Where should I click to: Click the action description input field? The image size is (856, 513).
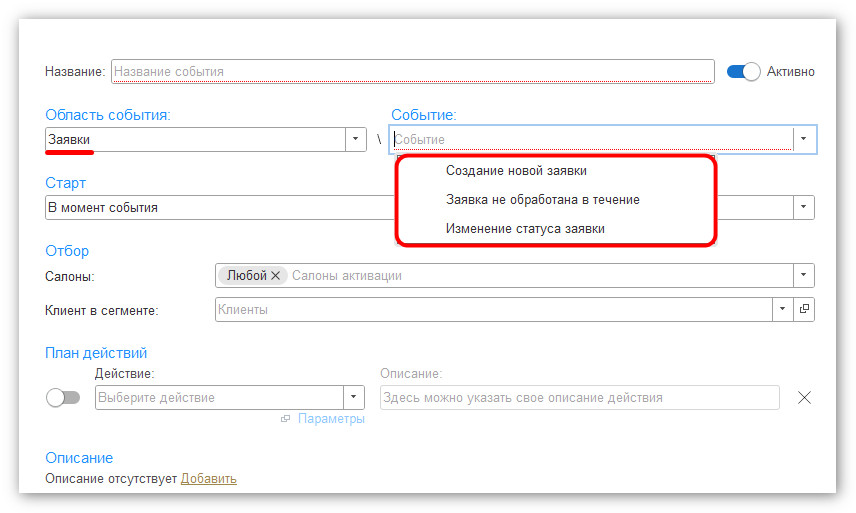click(x=580, y=398)
